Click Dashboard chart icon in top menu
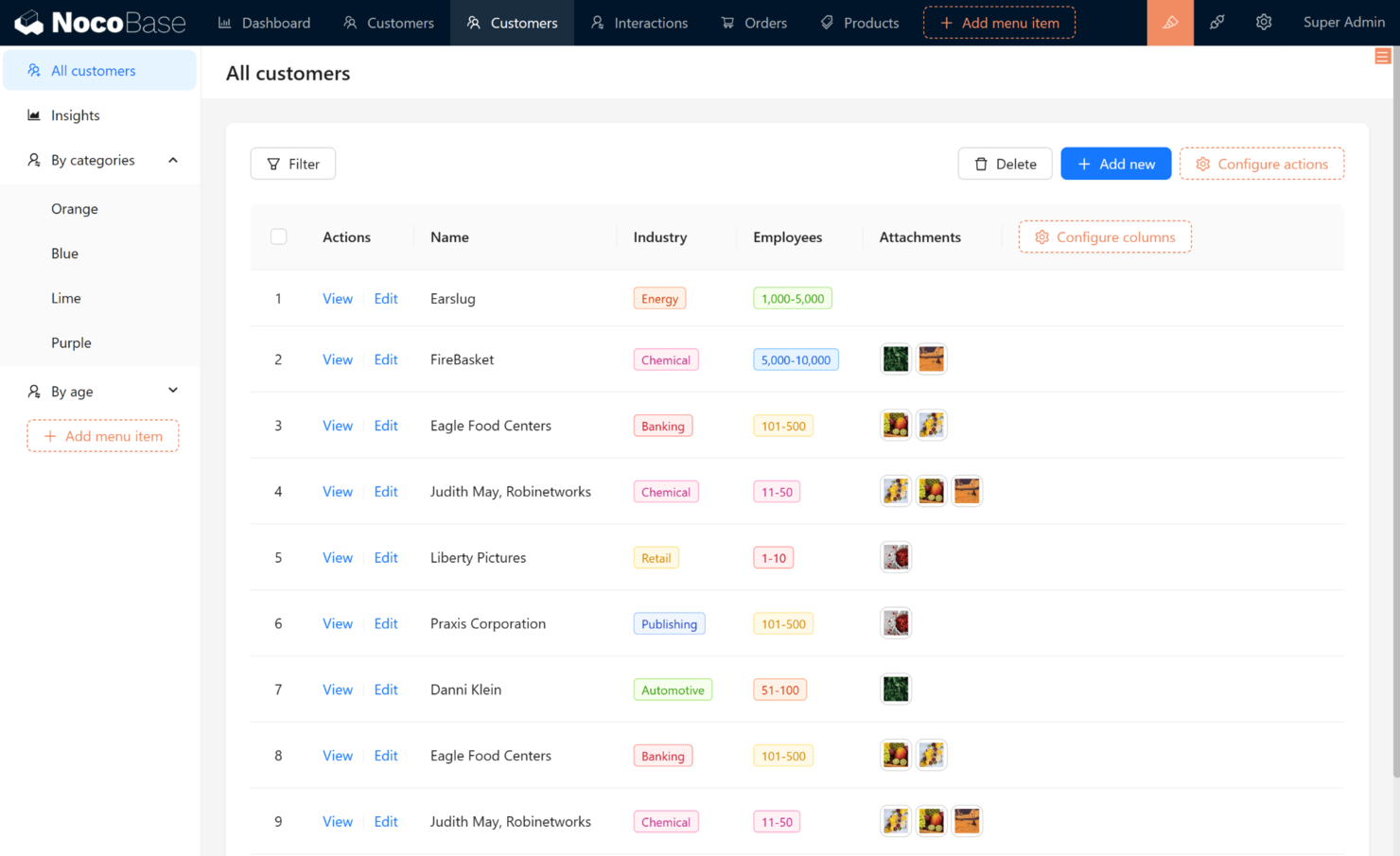Screen dimensions: 1400x856 [225, 23]
